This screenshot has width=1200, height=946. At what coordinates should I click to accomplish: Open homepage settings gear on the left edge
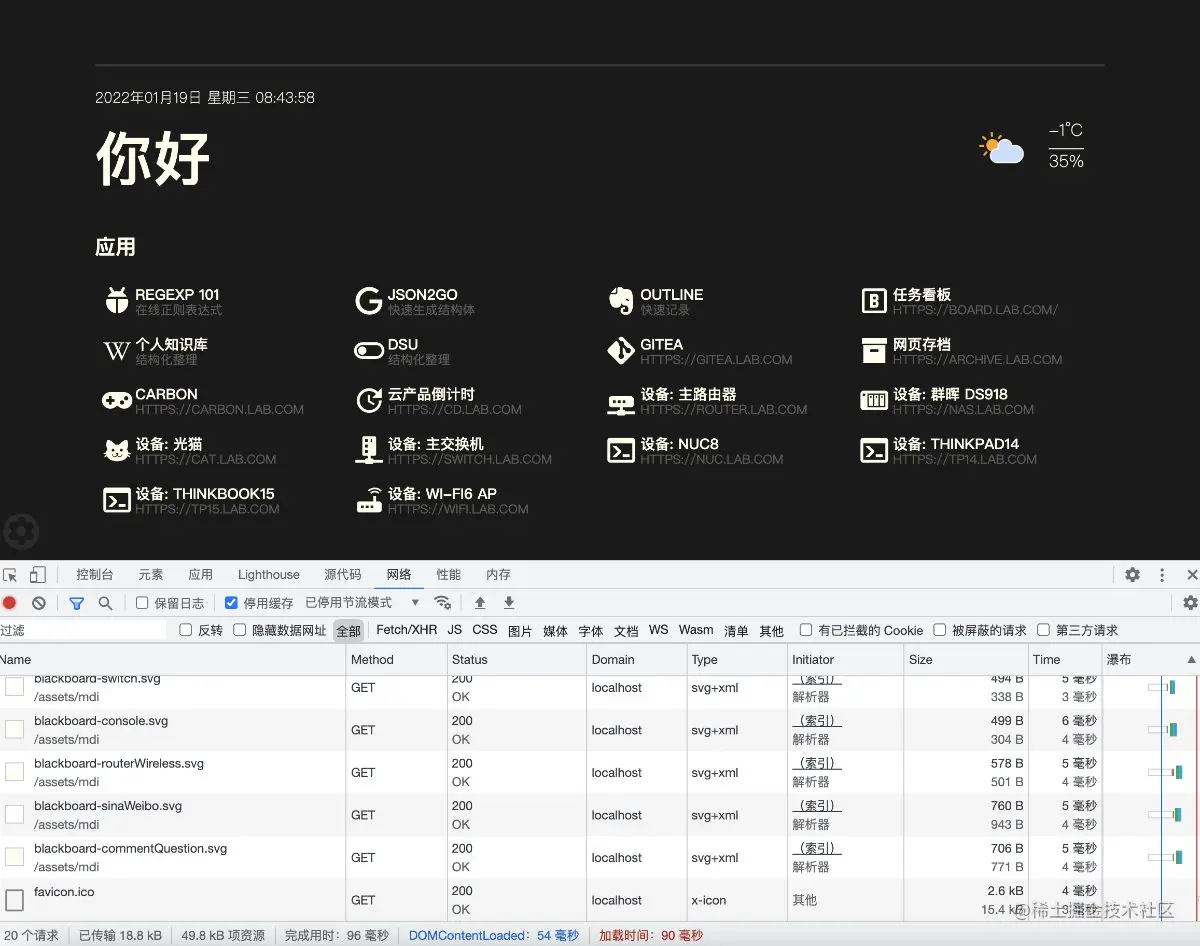[21, 531]
